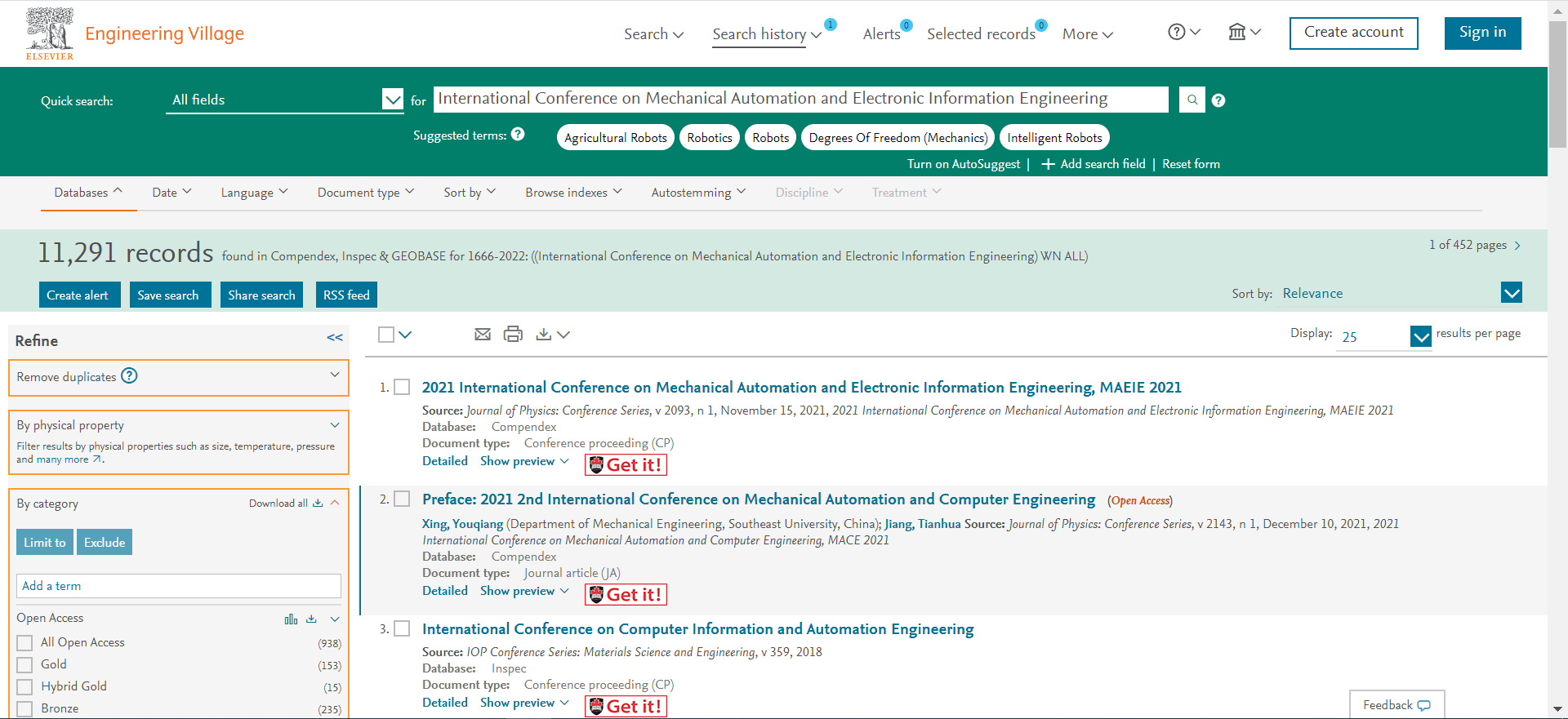Image resolution: width=1568 pixels, height=719 pixels.
Task: Click the magnifier search submit icon
Action: point(1192,100)
